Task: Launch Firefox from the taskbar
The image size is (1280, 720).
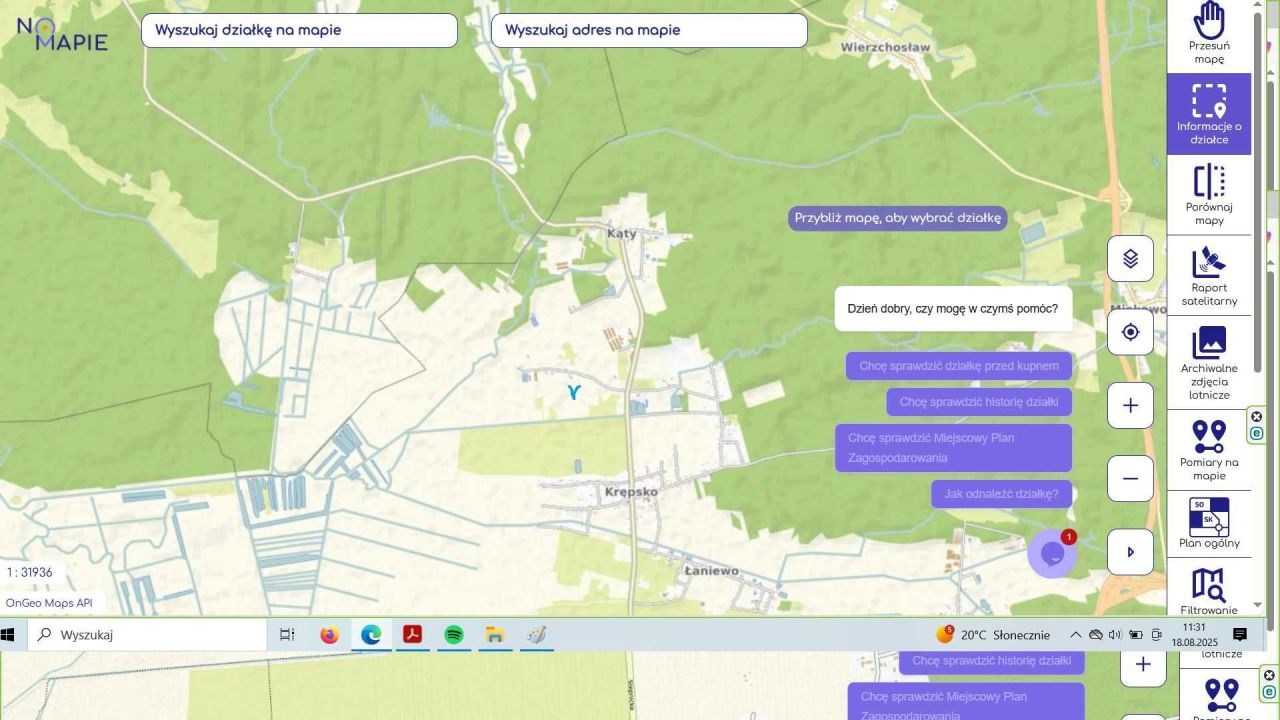Action: click(x=329, y=635)
